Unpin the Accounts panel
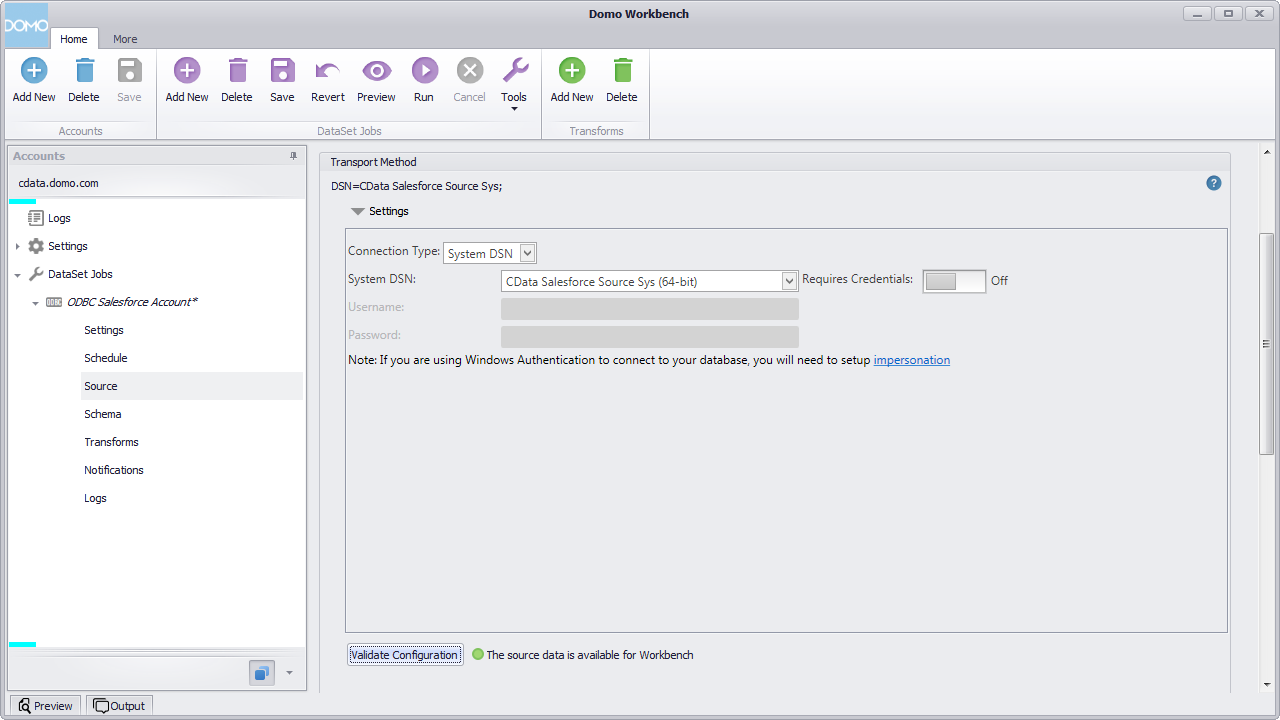The image size is (1280, 720). coord(293,156)
